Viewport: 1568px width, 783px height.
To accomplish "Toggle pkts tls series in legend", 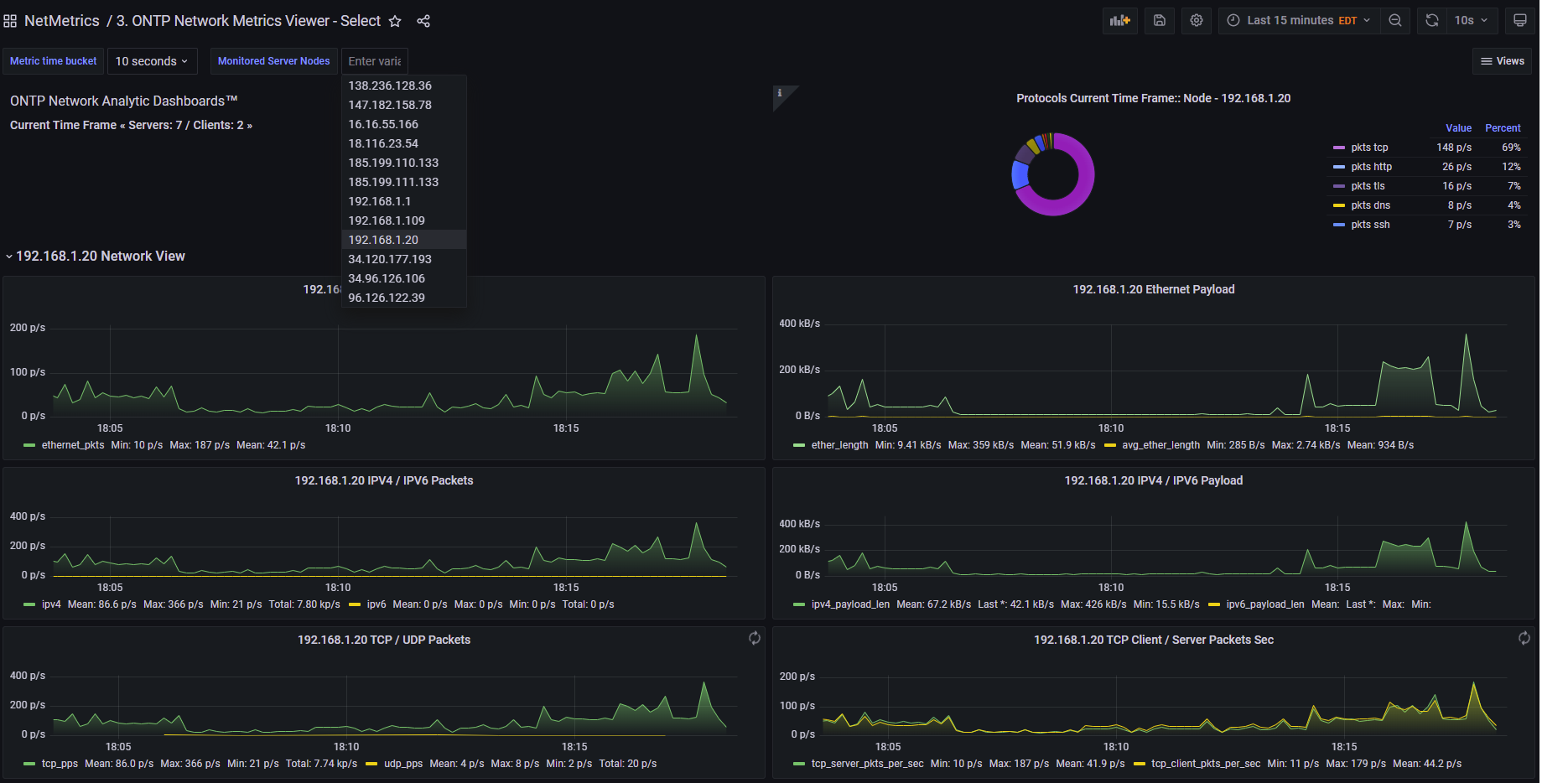I will (1368, 186).
